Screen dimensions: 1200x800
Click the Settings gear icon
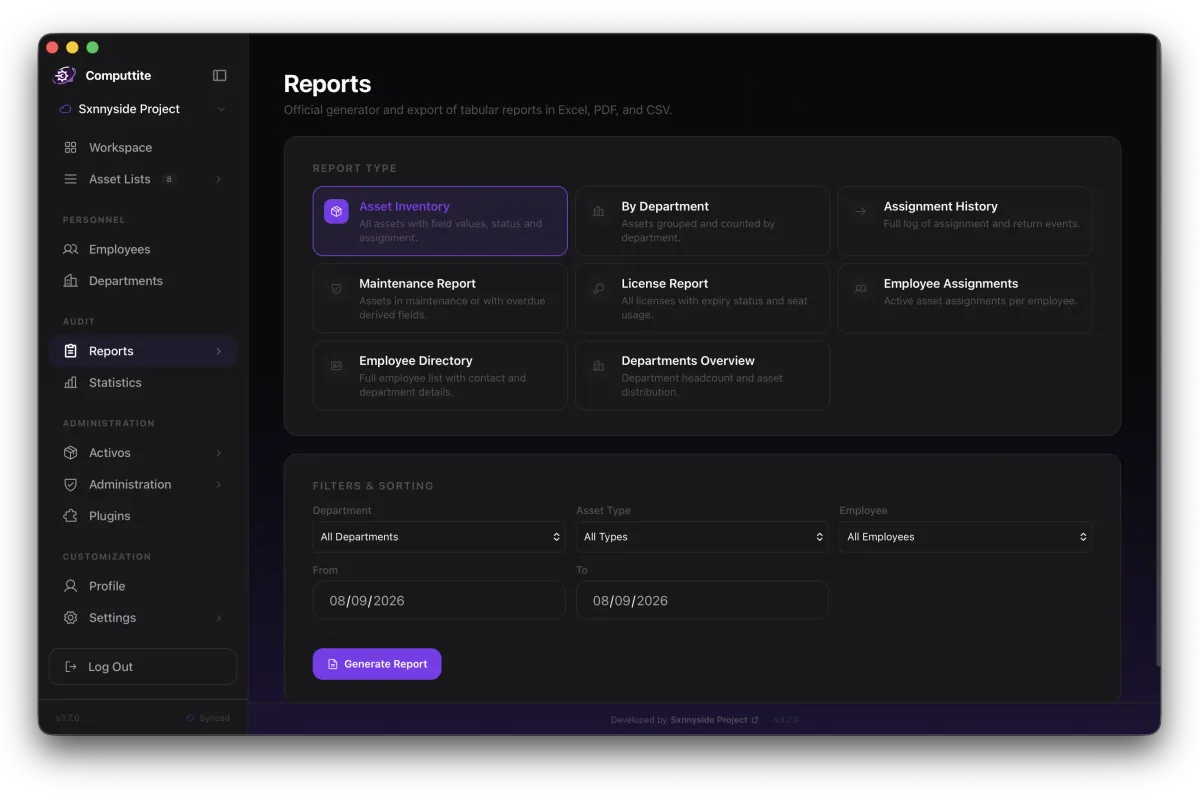tap(70, 618)
